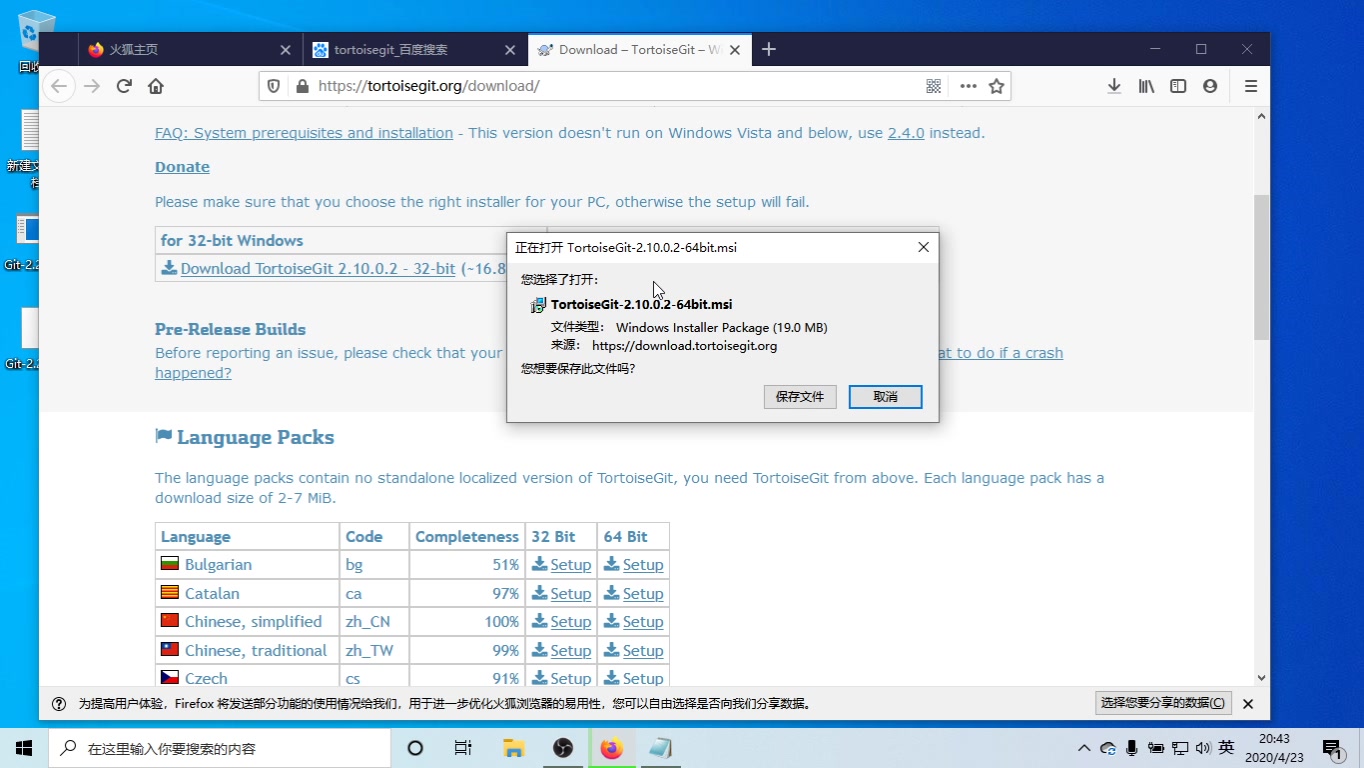Click scrollbar down arrow on page
Image resolution: width=1364 pixels, height=768 pixels.
[x=1261, y=678]
